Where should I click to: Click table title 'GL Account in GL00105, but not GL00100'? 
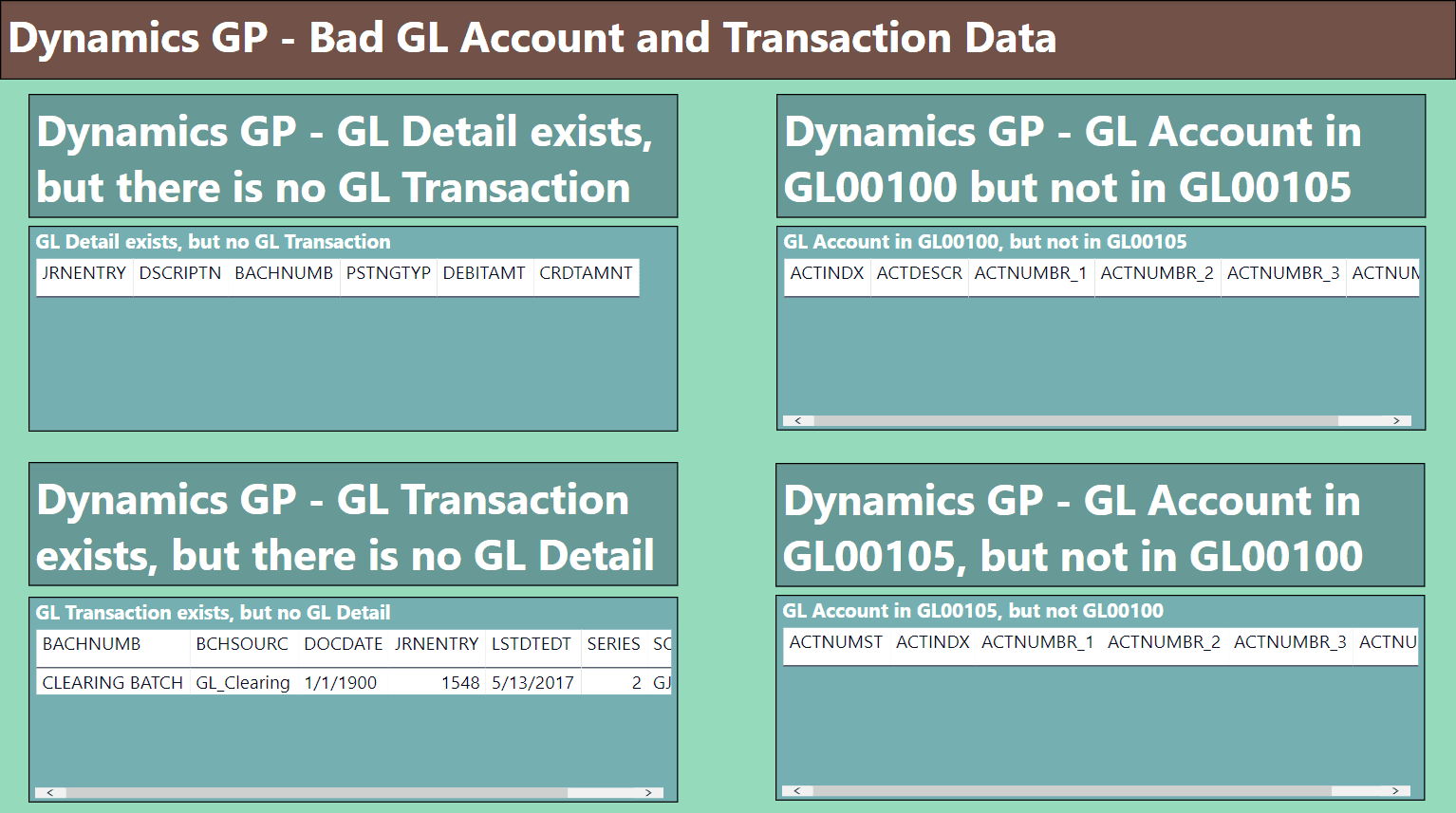[973, 611]
